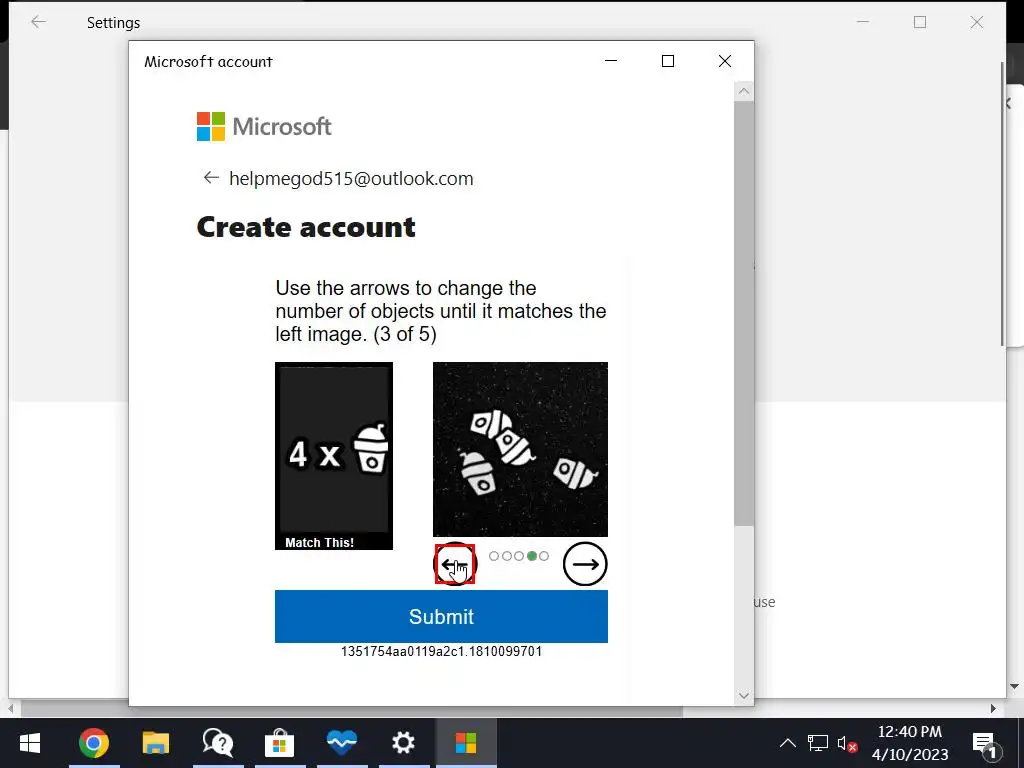Open the Get Help taskbar icon

[217, 743]
